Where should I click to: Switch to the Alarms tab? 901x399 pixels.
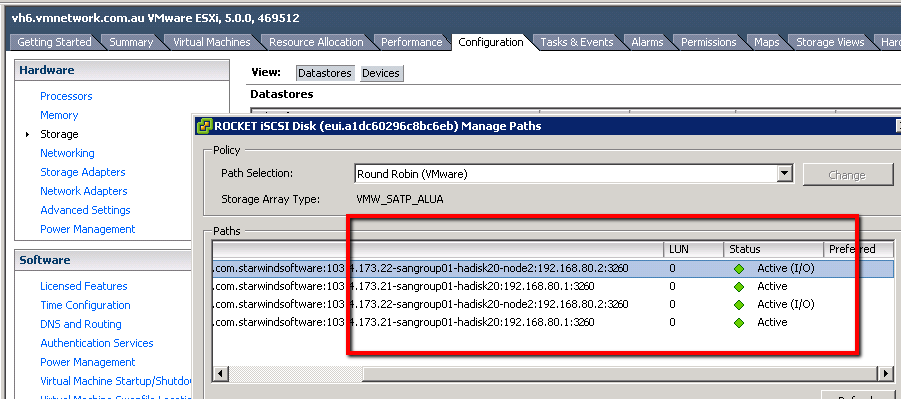647,42
